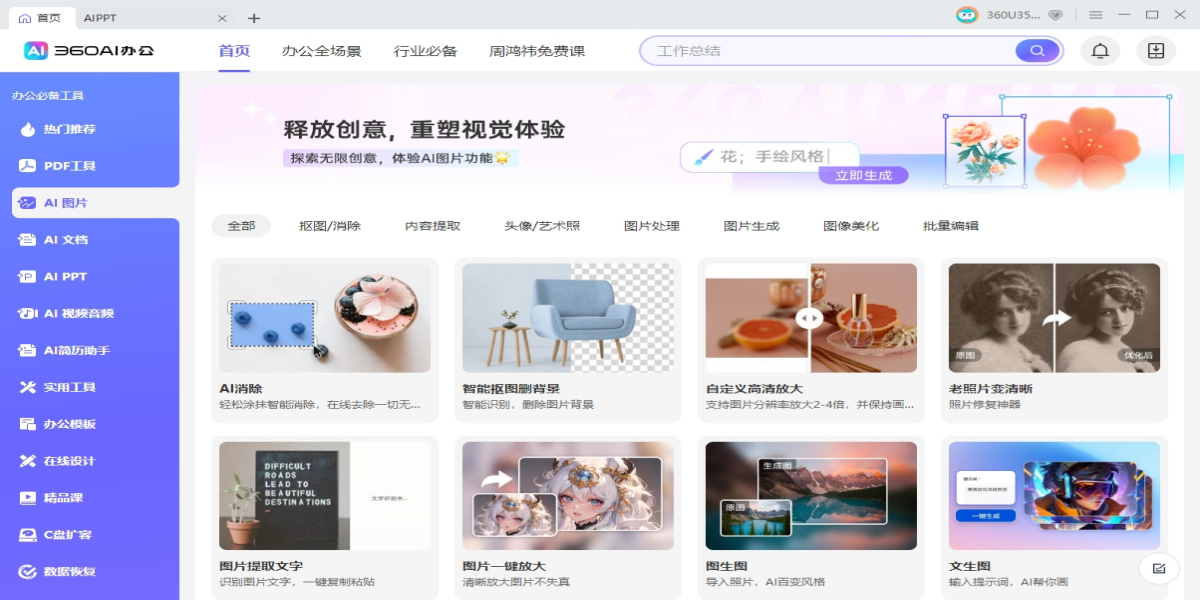Image resolution: width=1200 pixels, height=600 pixels.
Task: Click the purple search magnifier button
Action: pyautogui.click(x=1037, y=51)
